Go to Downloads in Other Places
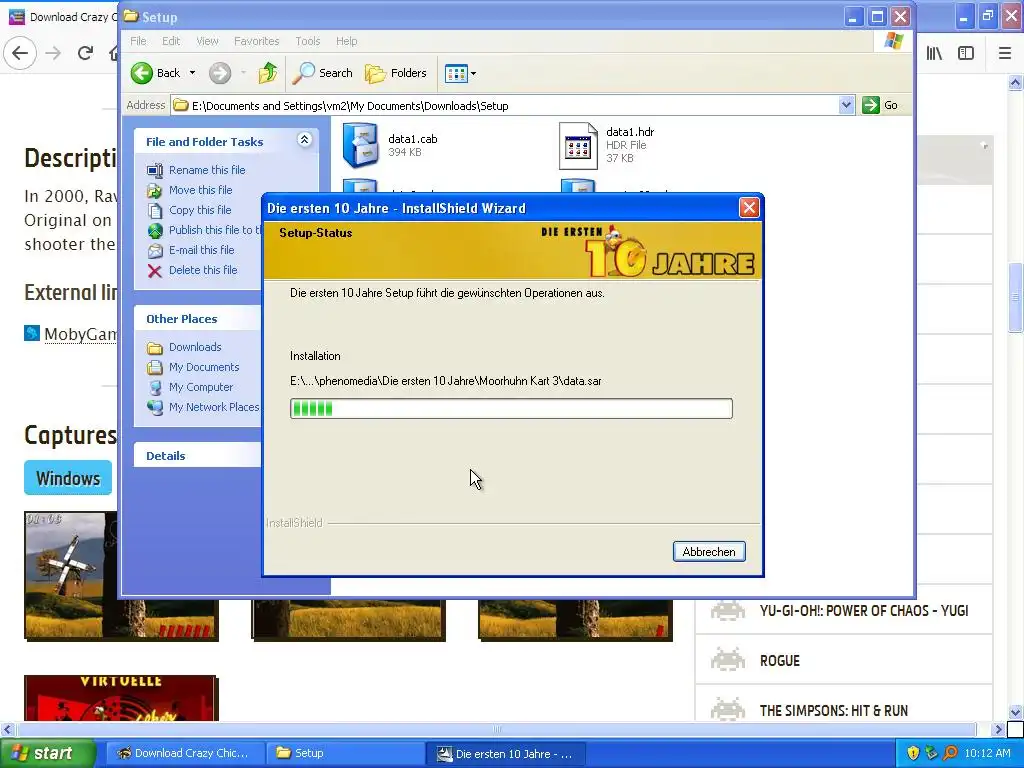The image size is (1024, 768). [195, 347]
